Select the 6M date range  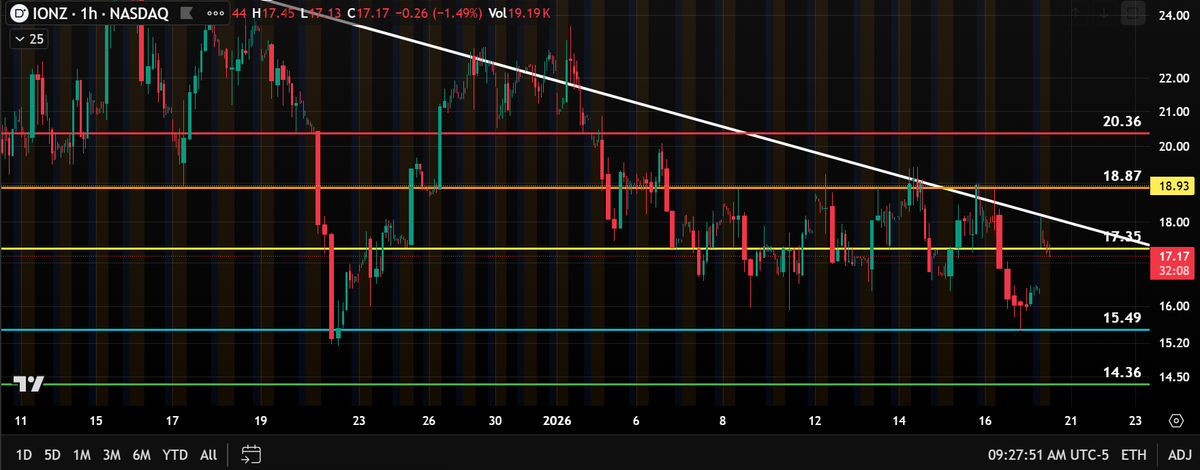coord(141,454)
